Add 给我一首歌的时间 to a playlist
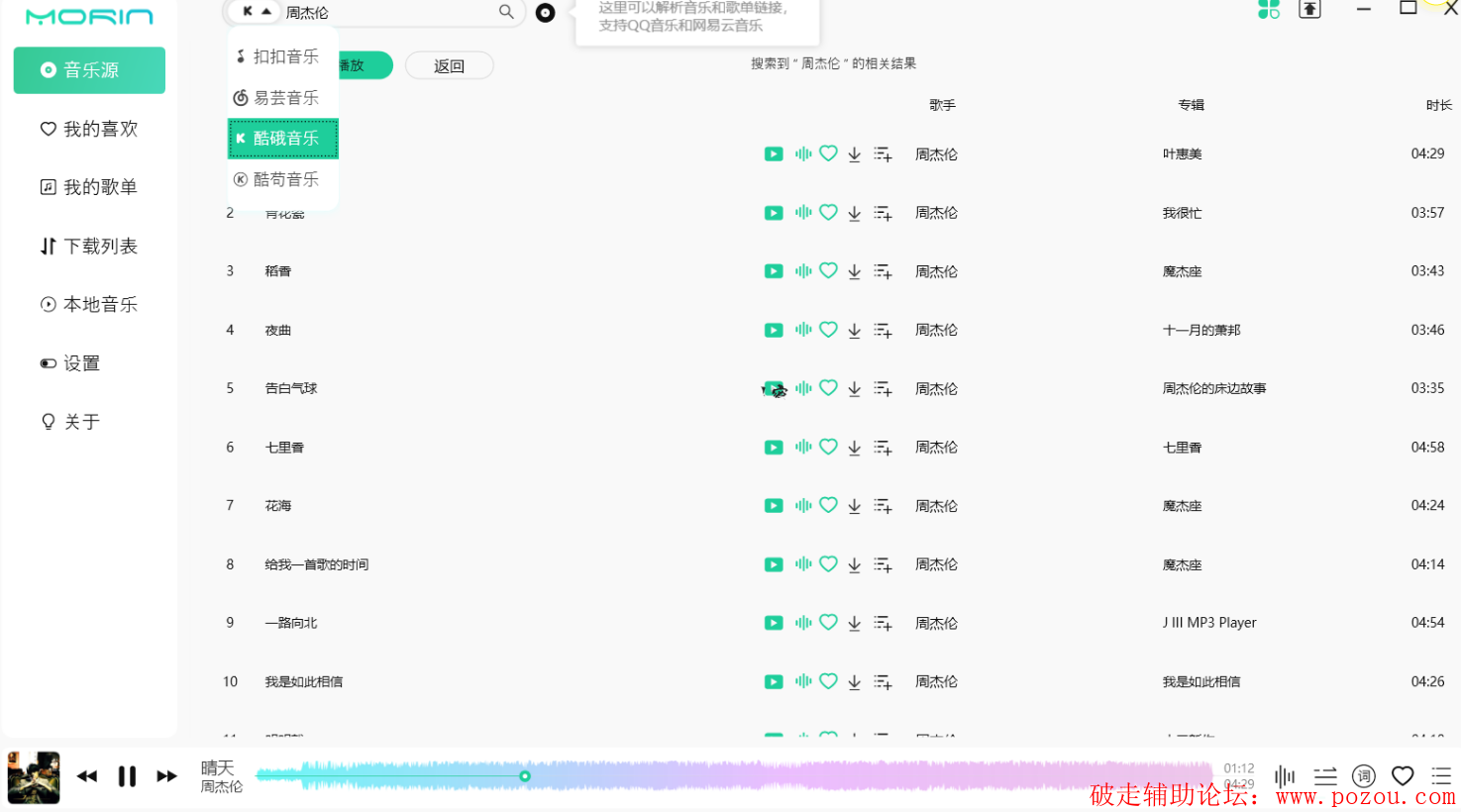The height and width of the screenshot is (812, 1461). click(x=883, y=565)
